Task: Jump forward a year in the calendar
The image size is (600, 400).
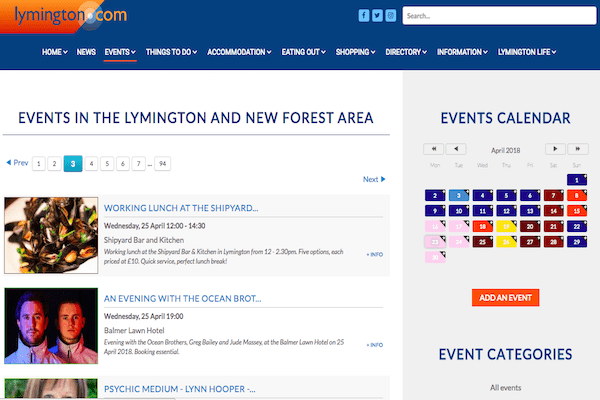Action: tap(578, 149)
